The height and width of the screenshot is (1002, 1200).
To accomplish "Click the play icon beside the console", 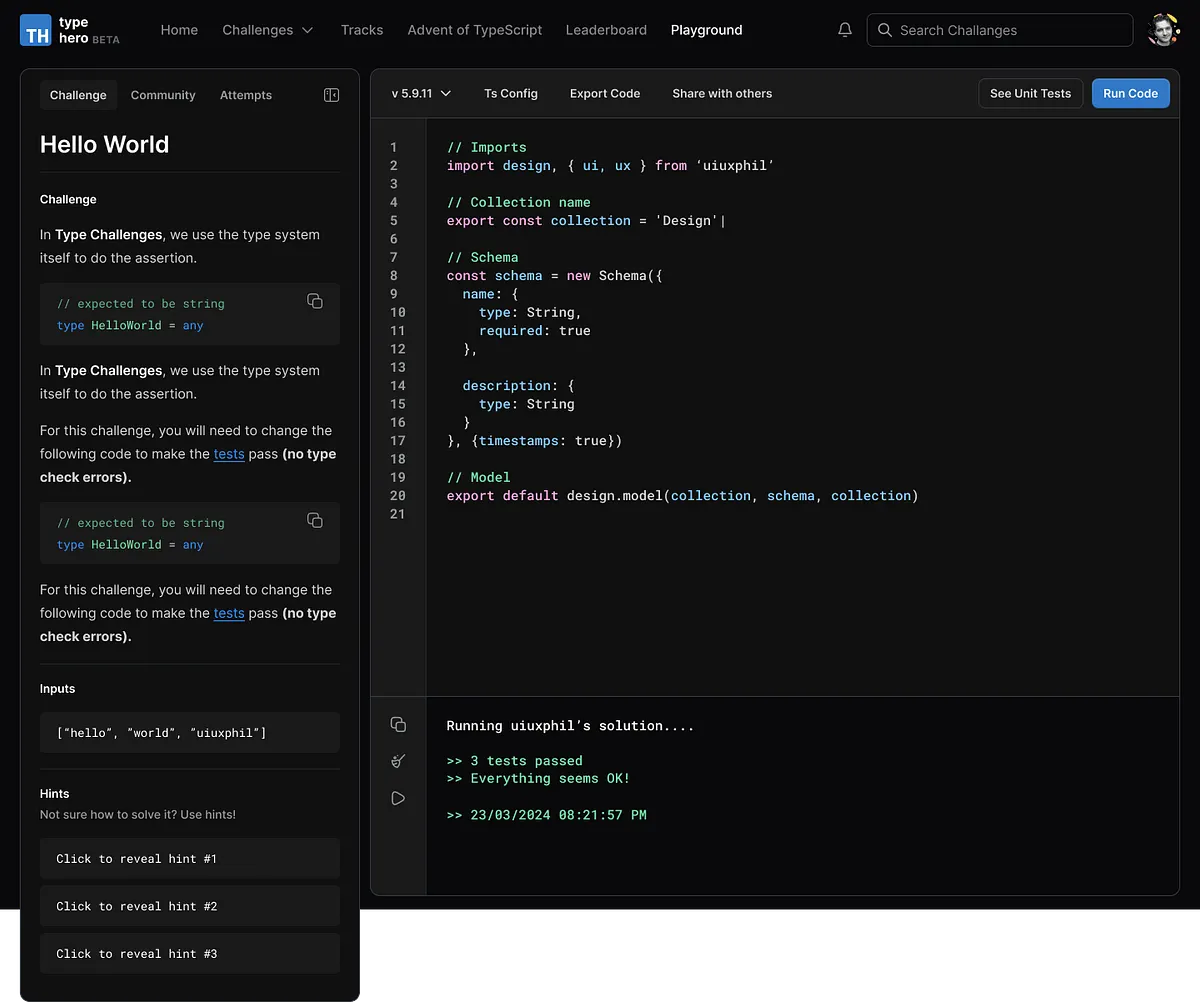I will [x=398, y=798].
